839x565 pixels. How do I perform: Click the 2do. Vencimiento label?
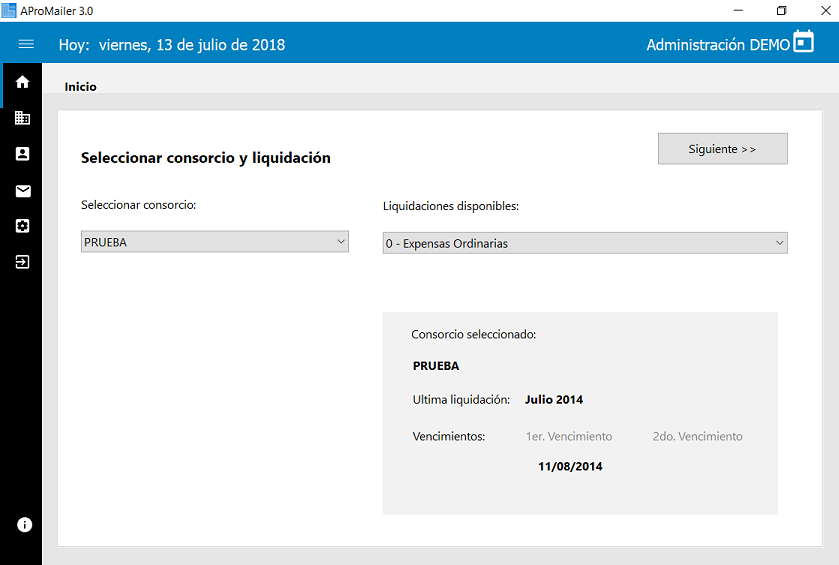pyautogui.click(x=697, y=436)
